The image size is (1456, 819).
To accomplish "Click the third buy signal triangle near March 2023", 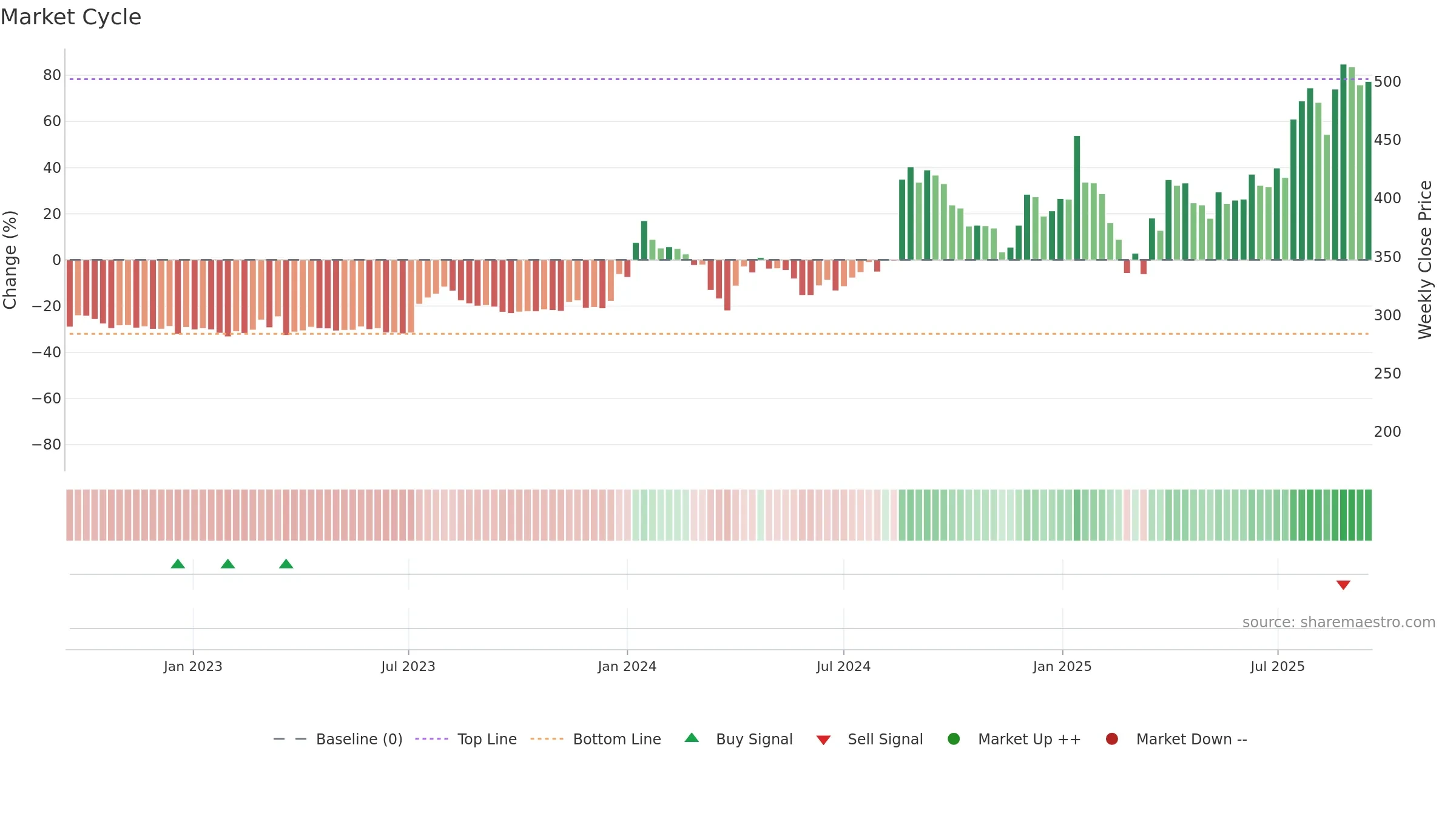I will point(286,564).
